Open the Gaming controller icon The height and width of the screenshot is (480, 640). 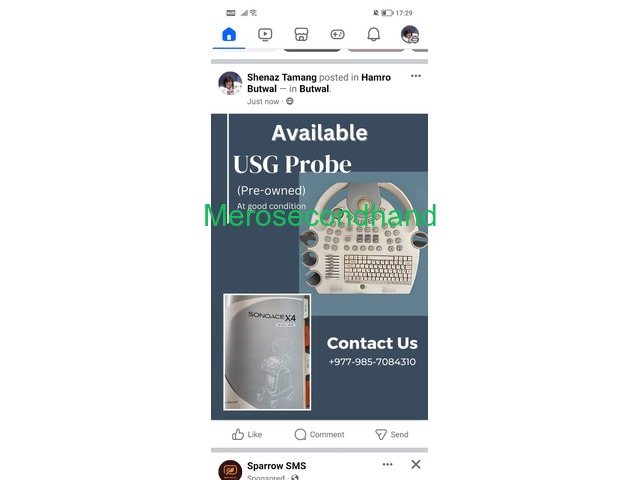point(338,34)
